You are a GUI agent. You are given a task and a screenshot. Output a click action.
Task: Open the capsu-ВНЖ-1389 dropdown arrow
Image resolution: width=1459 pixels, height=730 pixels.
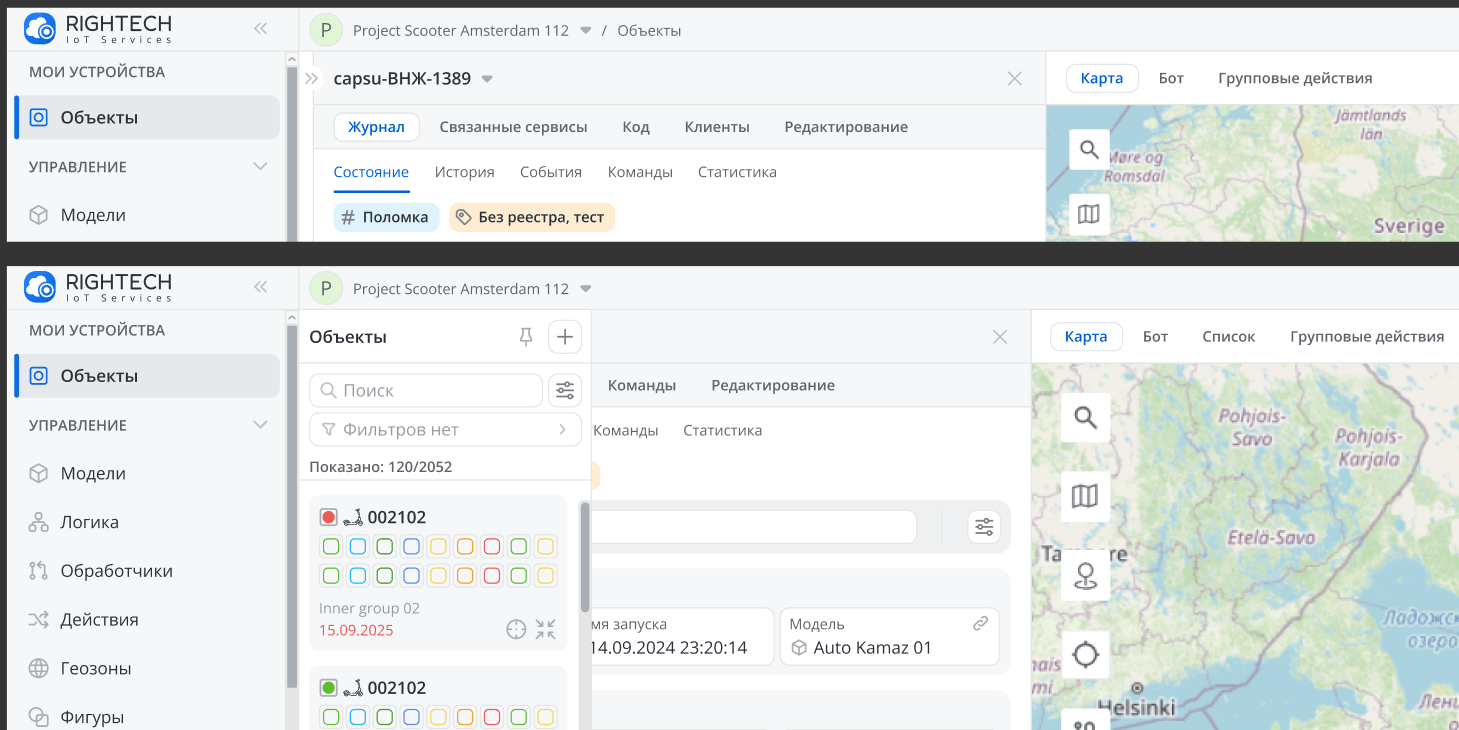tap(487, 79)
